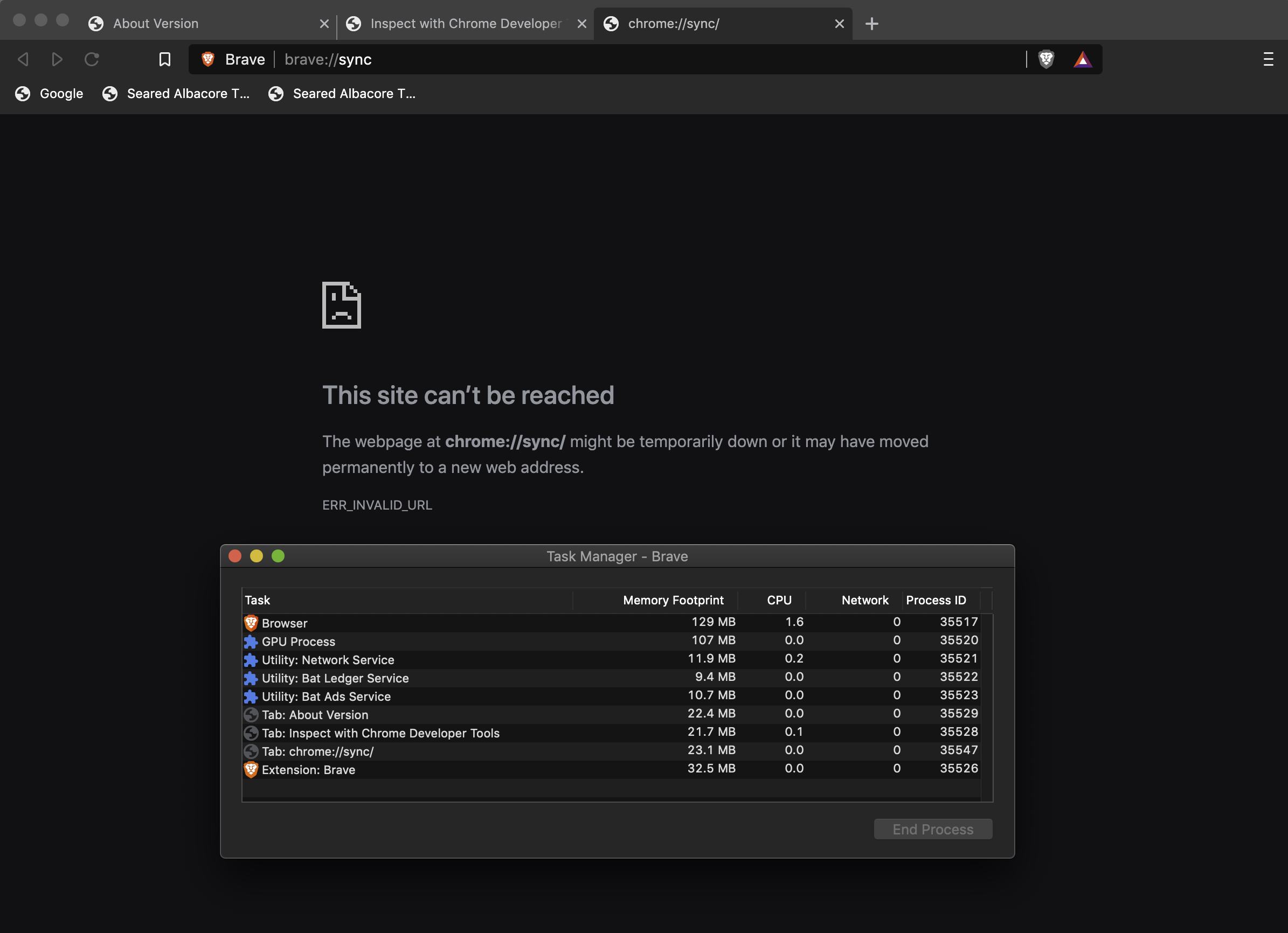Screen dimensions: 1288x933
Task: Click the CPU column header to sort
Action: tap(779, 600)
